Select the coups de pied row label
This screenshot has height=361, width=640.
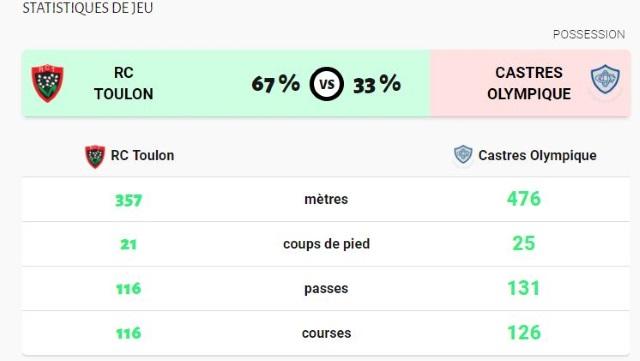(326, 244)
